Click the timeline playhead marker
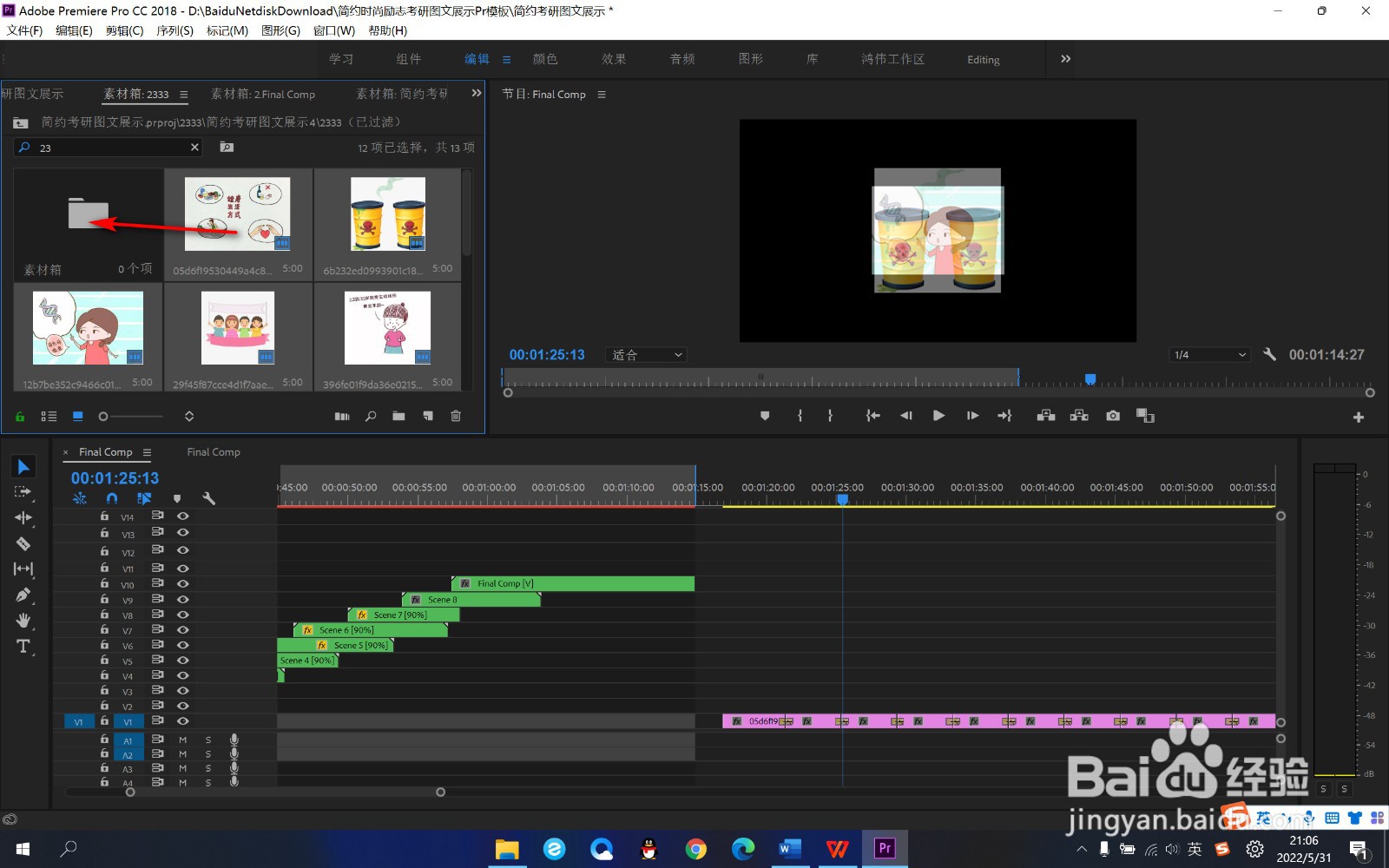 coord(842,499)
